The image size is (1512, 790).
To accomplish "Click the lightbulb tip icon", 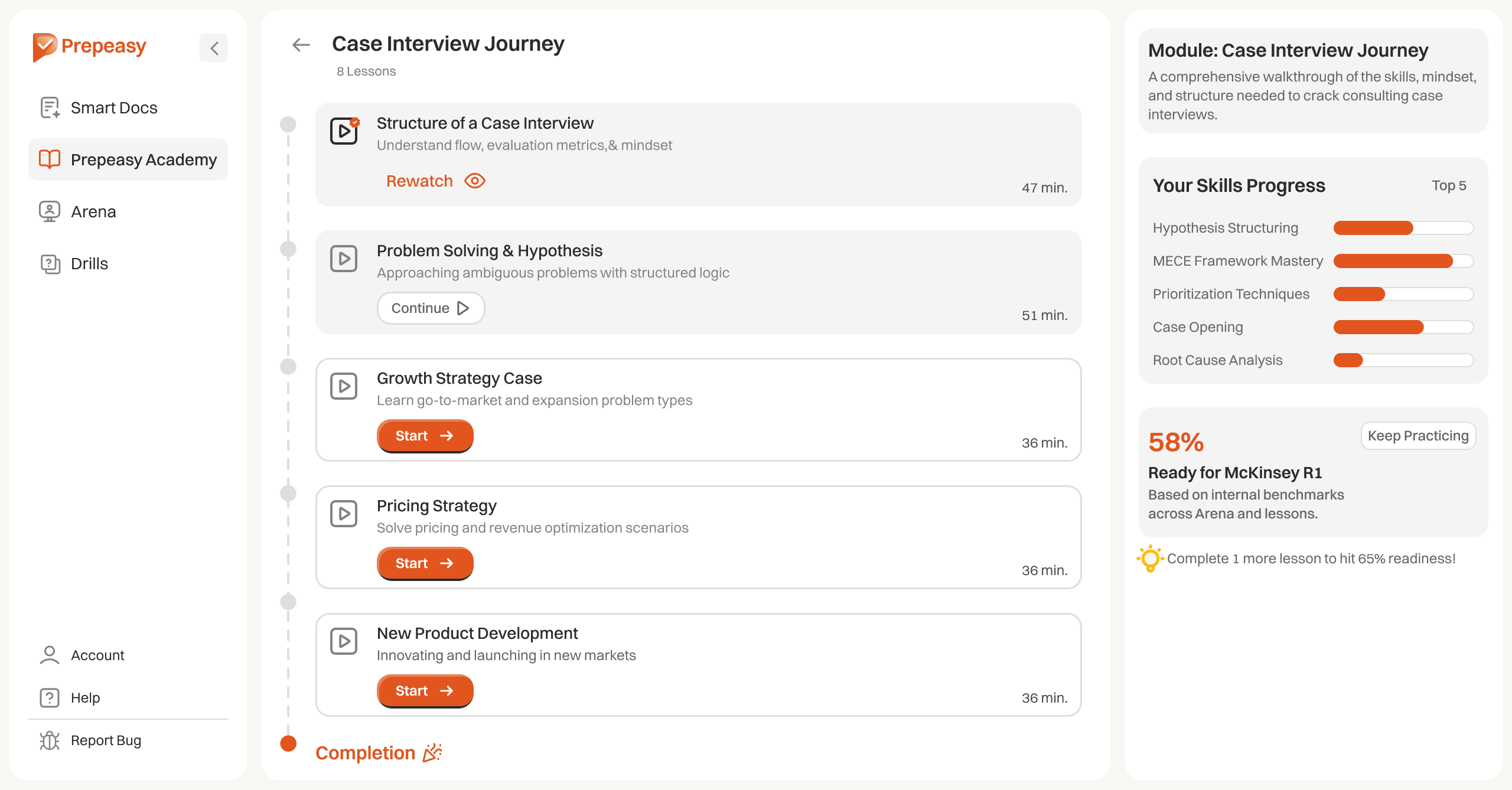I will (x=1150, y=558).
